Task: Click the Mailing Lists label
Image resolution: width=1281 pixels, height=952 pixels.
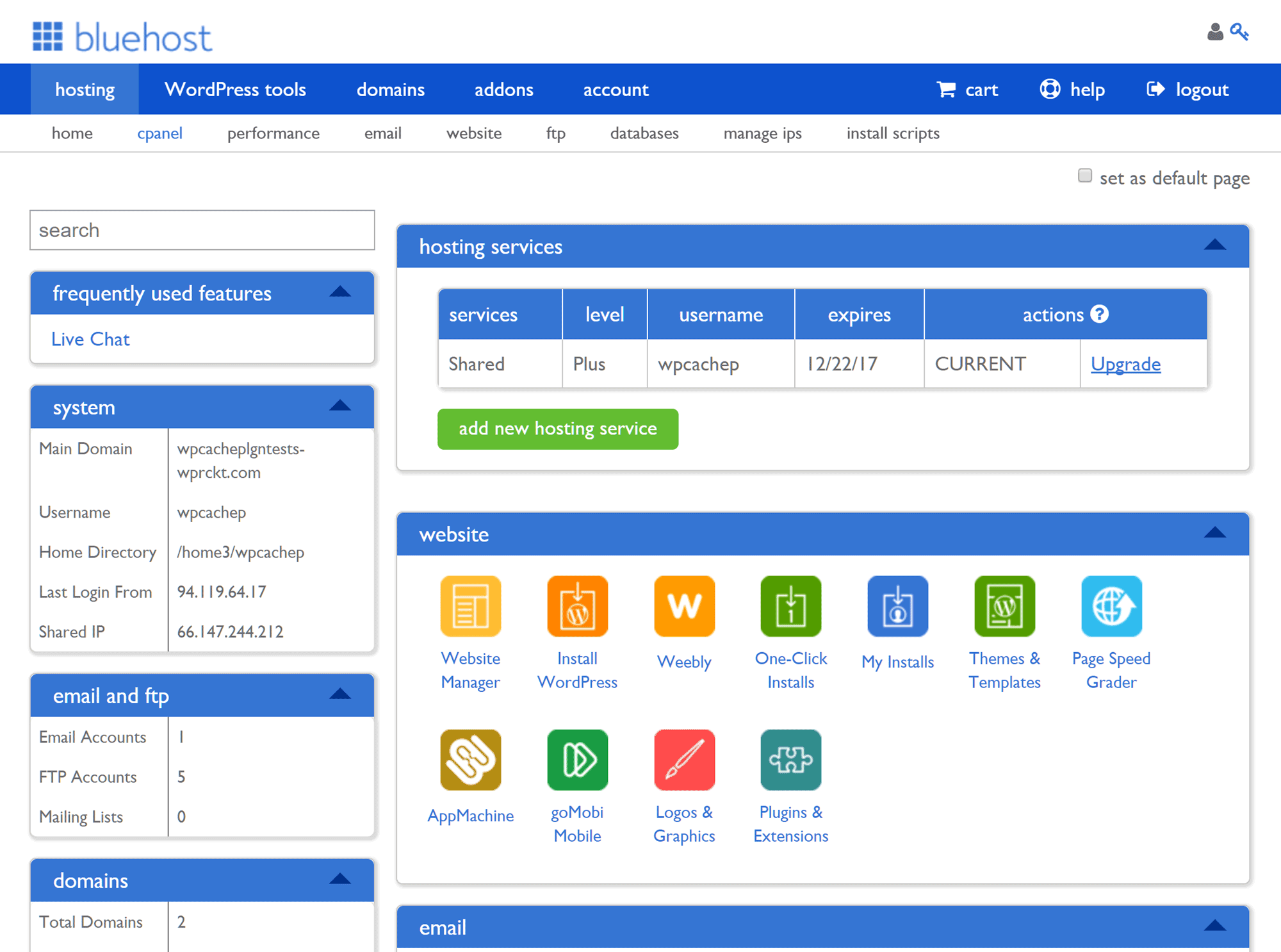Action: click(x=81, y=817)
